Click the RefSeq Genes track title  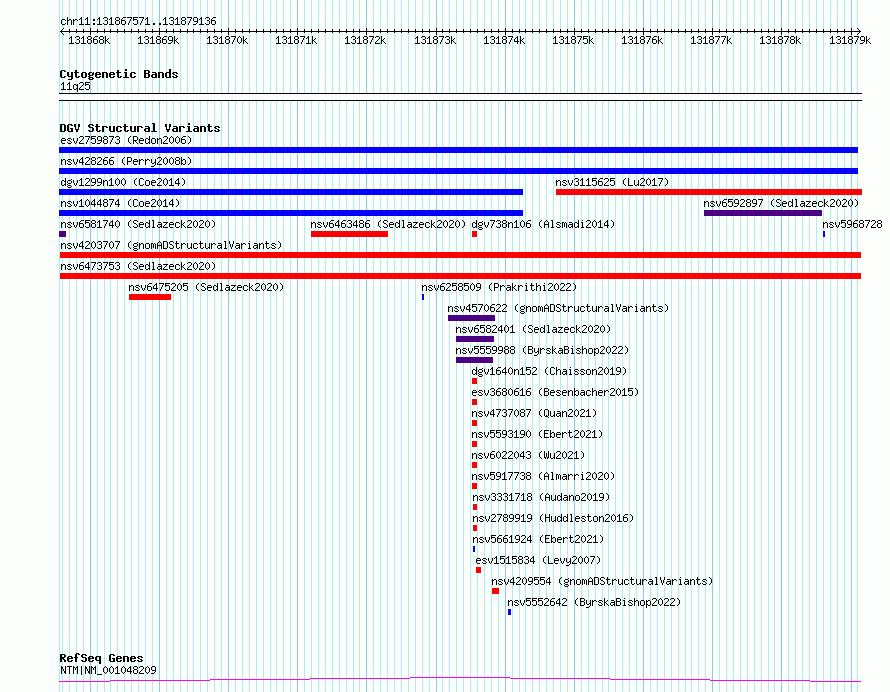(101, 659)
